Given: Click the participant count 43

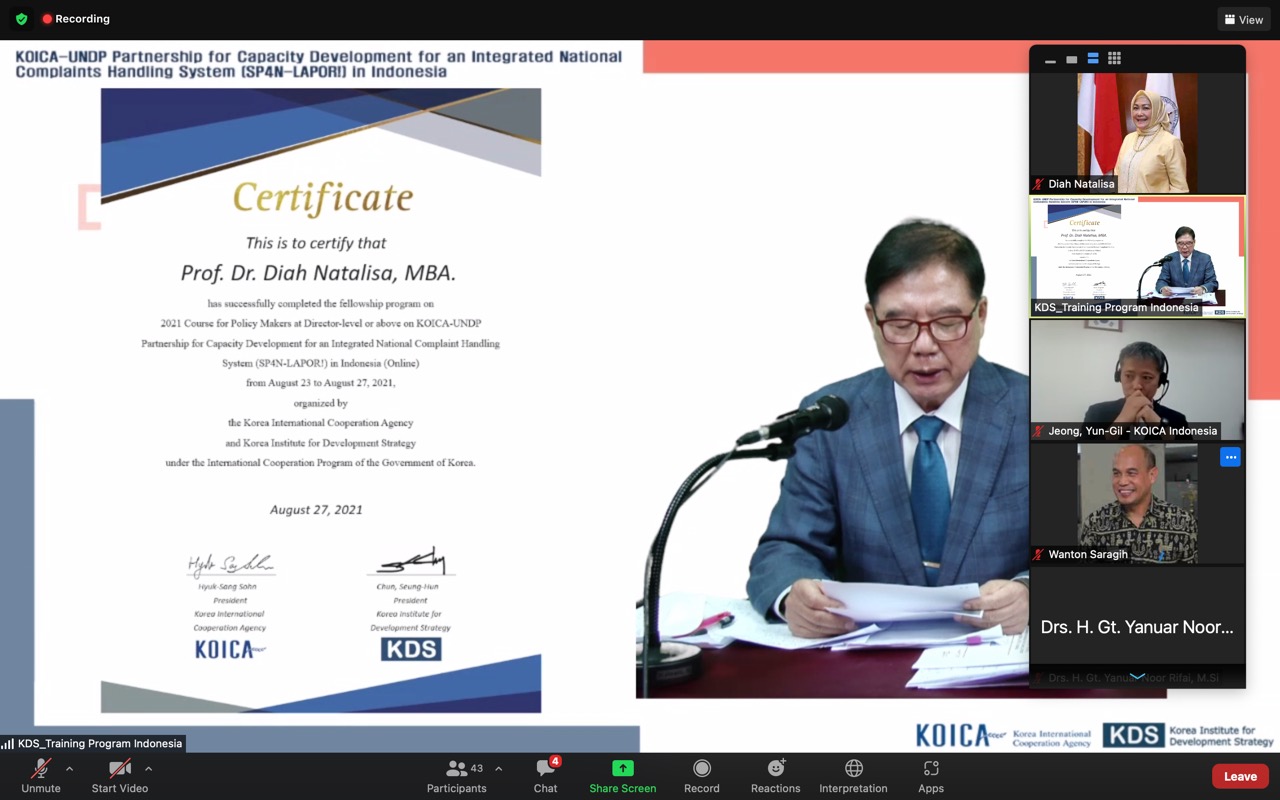Looking at the screenshot, I should click(477, 768).
